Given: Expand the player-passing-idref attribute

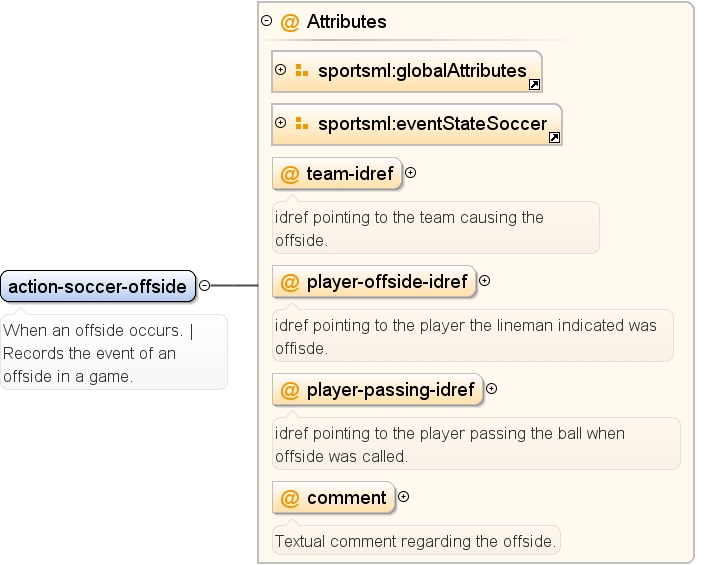Looking at the screenshot, I should (491, 389).
